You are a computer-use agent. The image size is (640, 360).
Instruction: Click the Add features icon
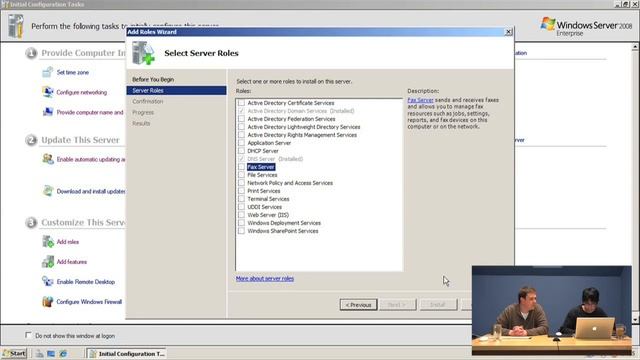tap(47, 262)
